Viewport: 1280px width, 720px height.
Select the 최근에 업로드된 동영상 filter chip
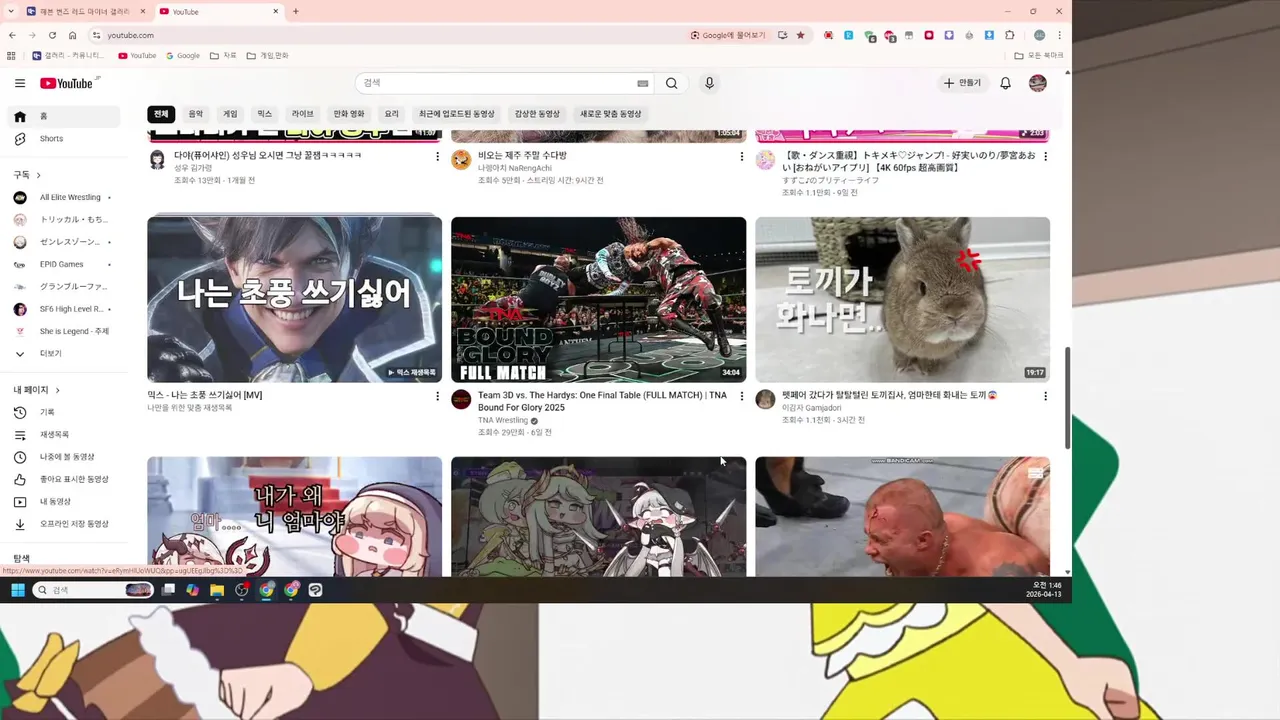tap(457, 114)
